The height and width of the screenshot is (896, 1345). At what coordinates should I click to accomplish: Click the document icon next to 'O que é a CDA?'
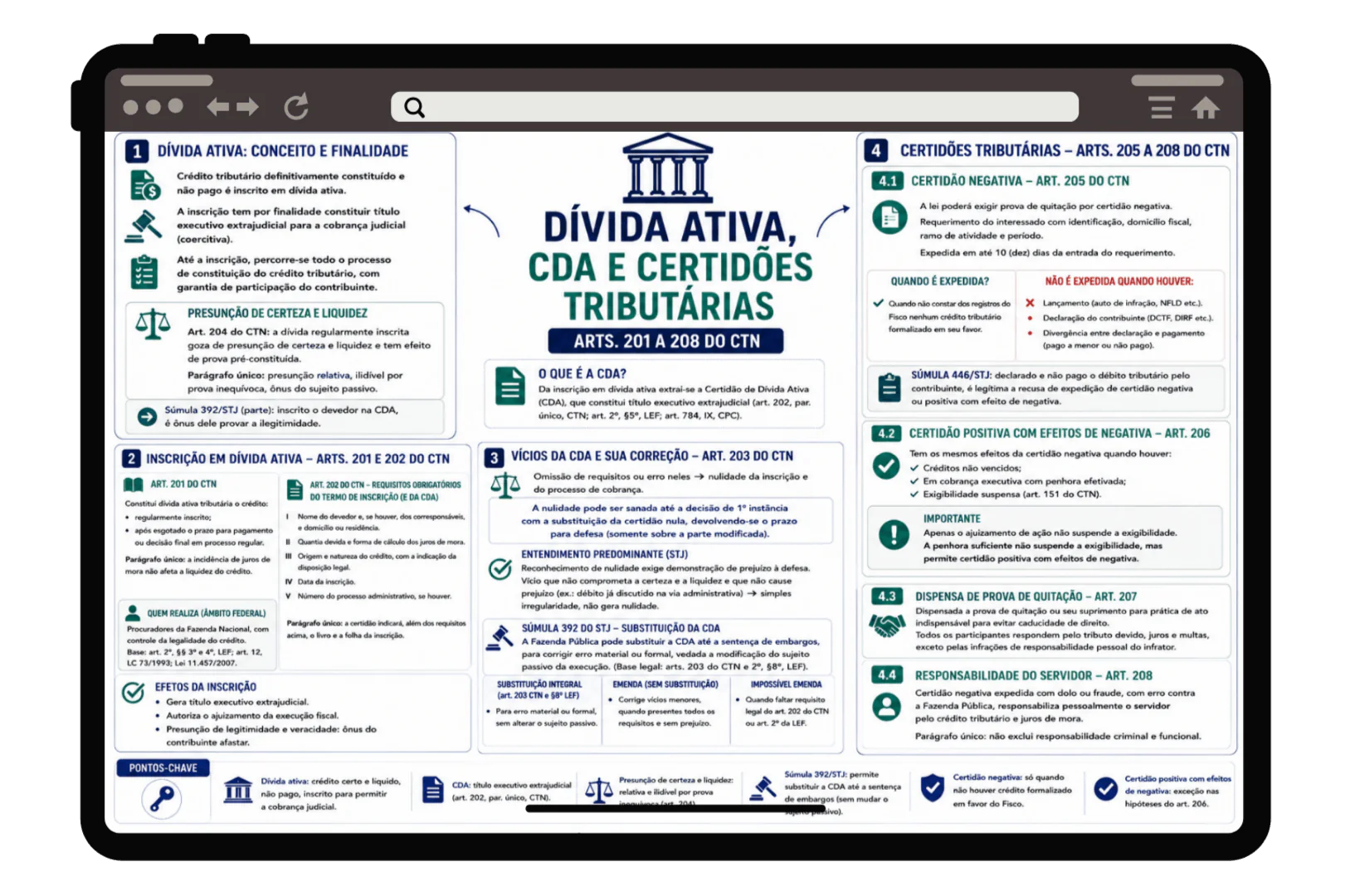pos(510,386)
